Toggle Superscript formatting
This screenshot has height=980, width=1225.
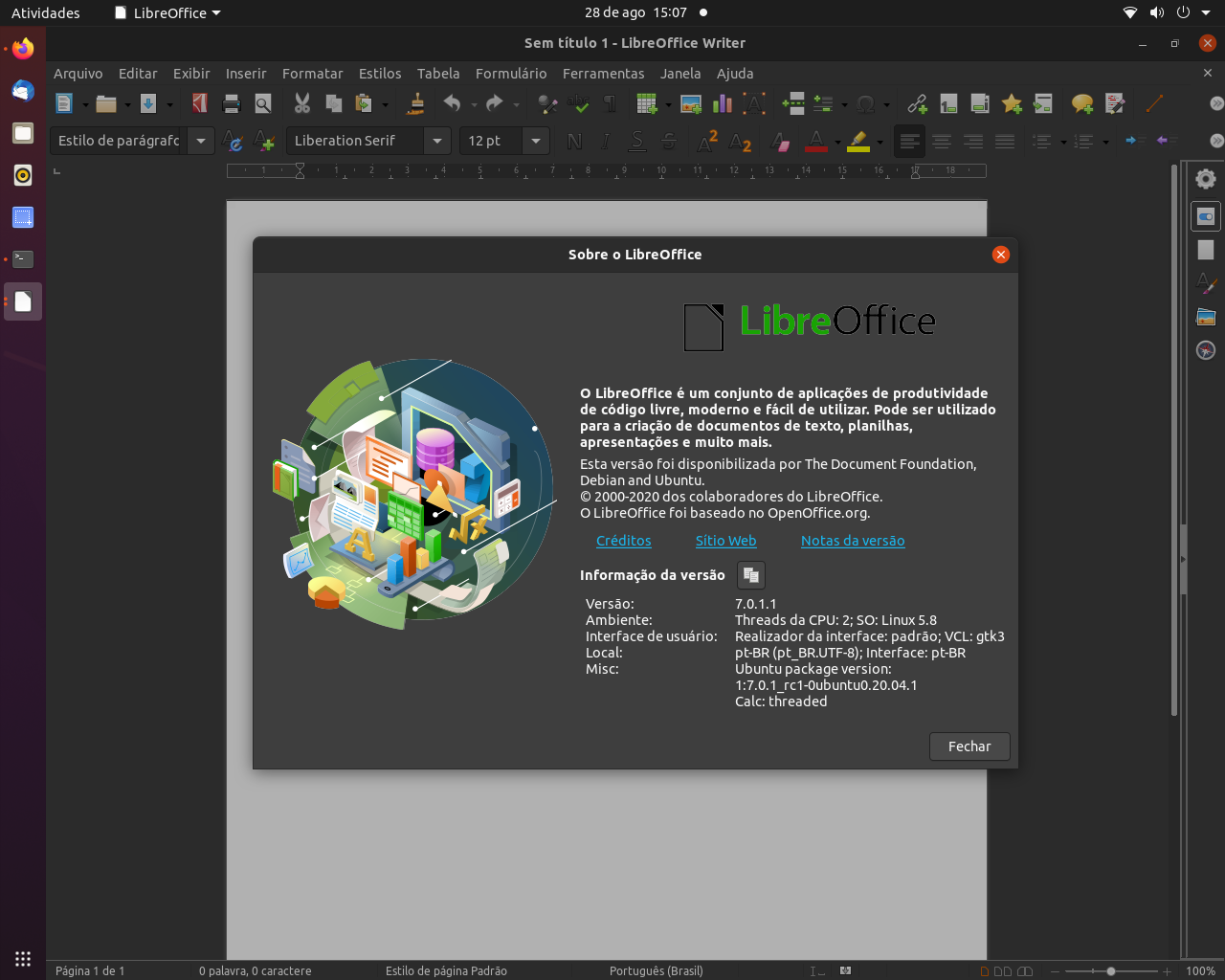(708, 141)
